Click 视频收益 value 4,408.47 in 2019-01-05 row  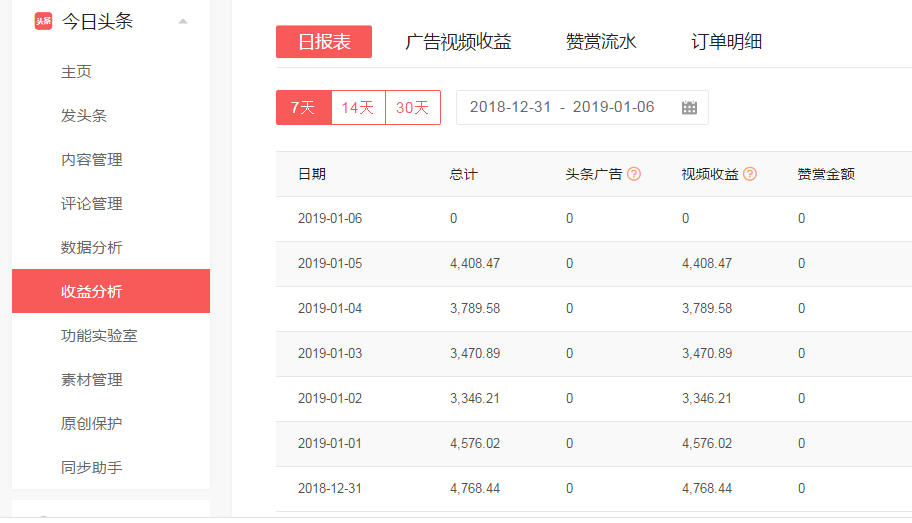707,263
